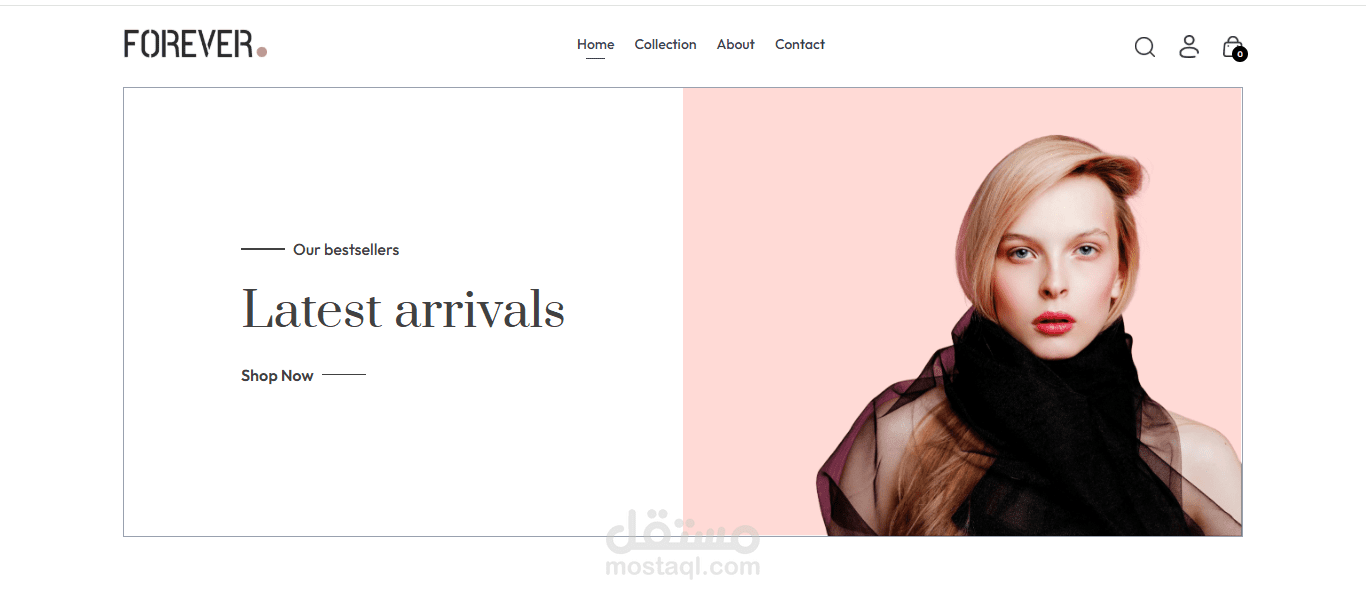Navigate to the About page
Viewport: 1366px width, 592px height.
pos(735,44)
